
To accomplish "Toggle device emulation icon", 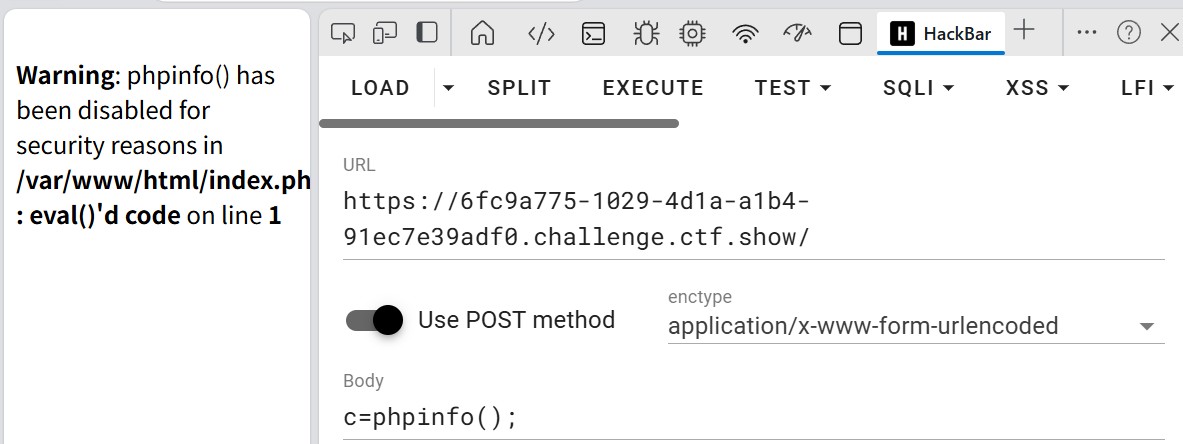I will (385, 33).
